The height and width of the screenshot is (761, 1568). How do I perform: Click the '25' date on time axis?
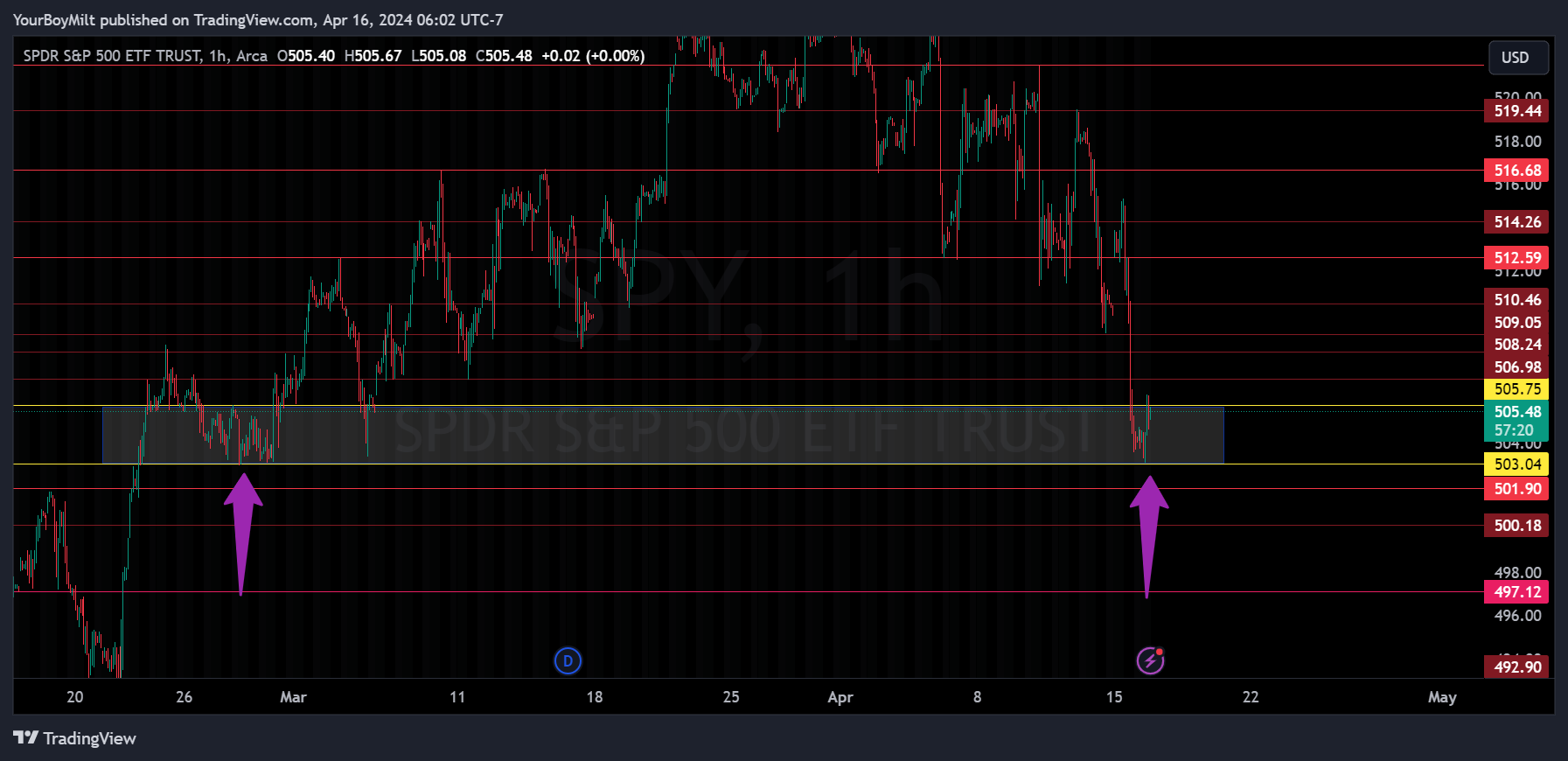click(x=731, y=697)
